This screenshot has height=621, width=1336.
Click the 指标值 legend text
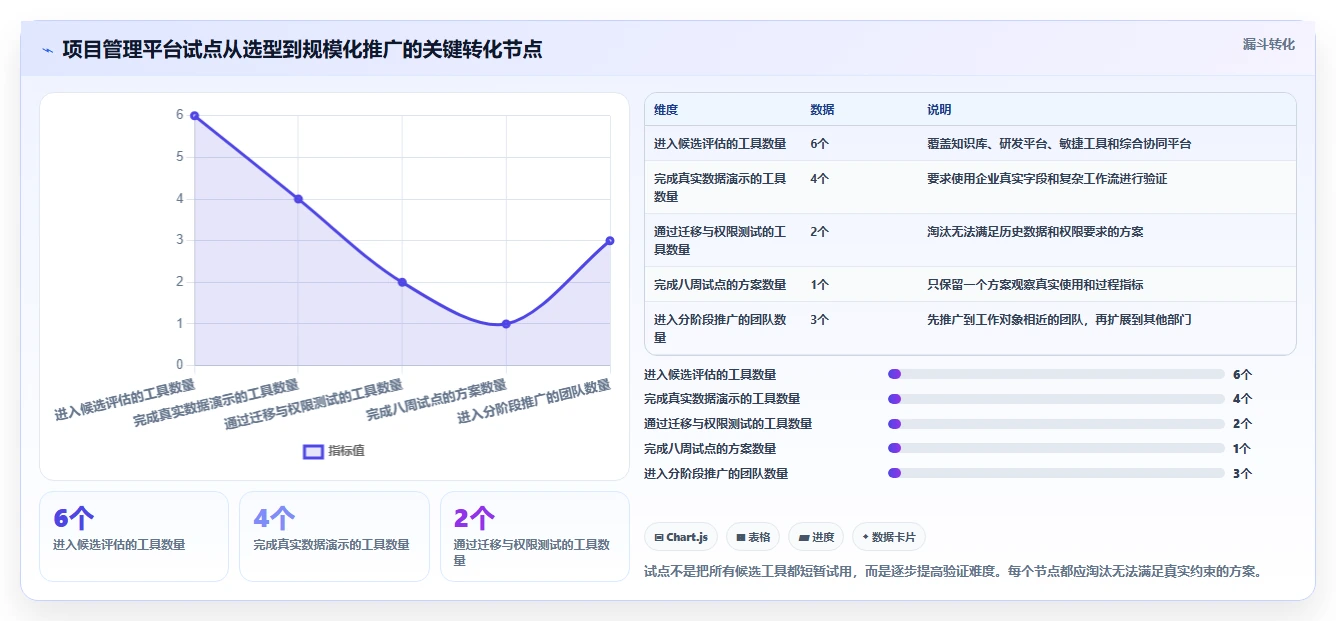coord(347,451)
